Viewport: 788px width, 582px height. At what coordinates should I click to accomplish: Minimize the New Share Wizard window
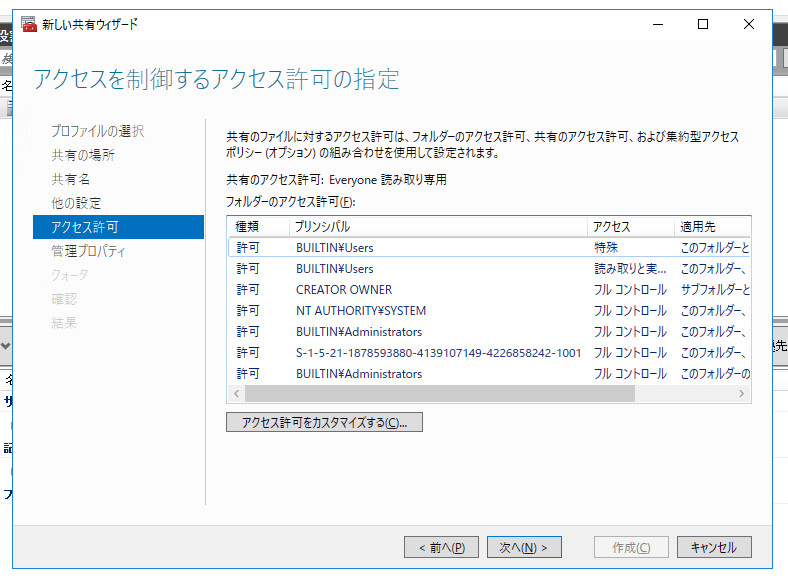(x=658, y=24)
